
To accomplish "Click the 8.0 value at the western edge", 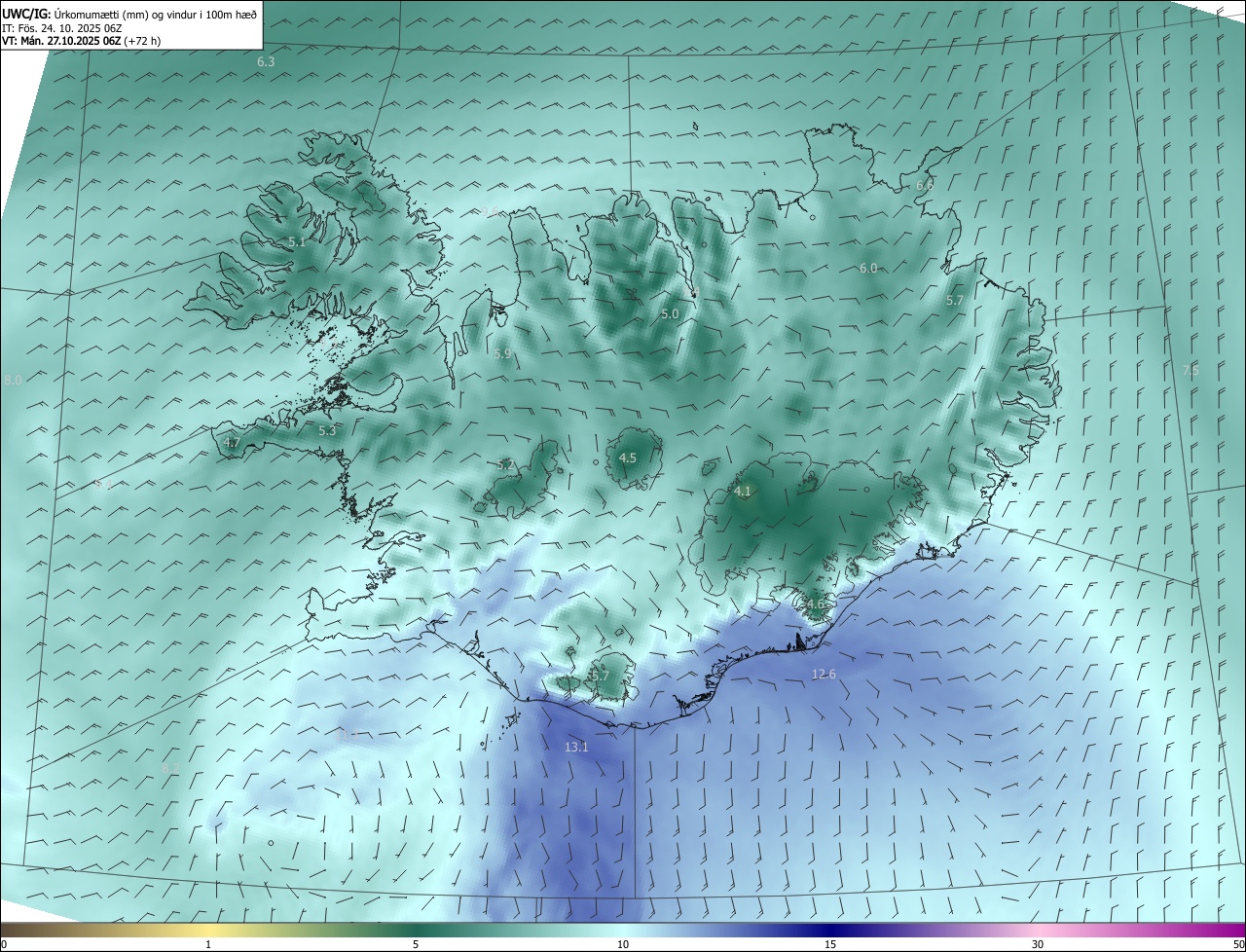I will pos(13,380).
